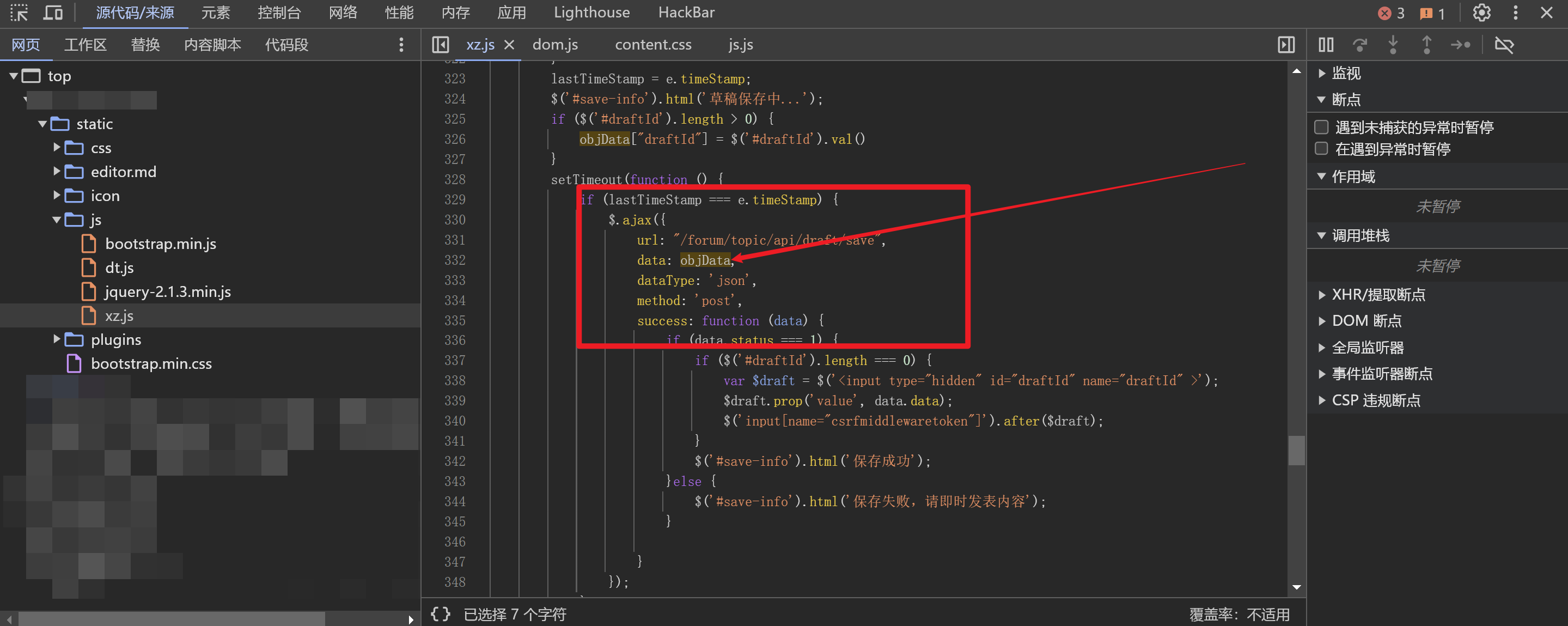Image resolution: width=1568 pixels, height=626 pixels.
Task: Click line number 332 in the gutter
Action: coord(455,260)
